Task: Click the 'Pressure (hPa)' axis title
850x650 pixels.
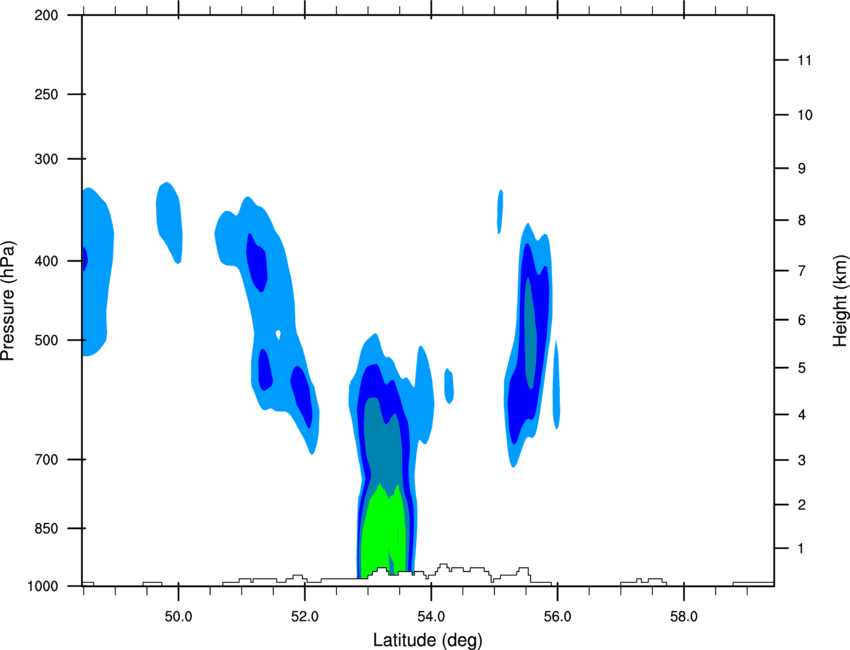Action: 8,301
